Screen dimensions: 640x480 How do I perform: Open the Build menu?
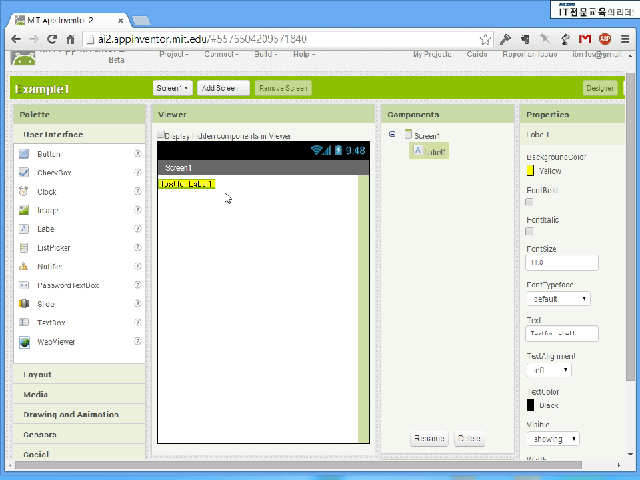266,54
